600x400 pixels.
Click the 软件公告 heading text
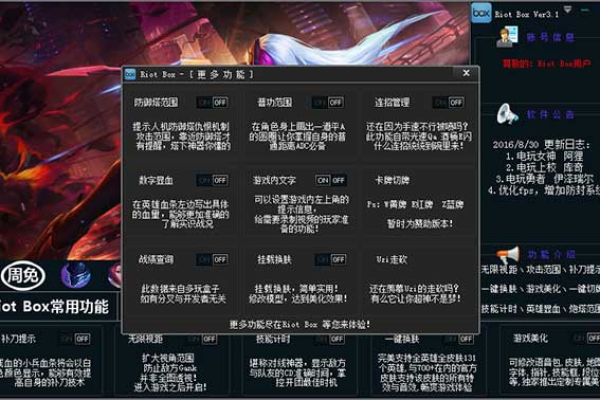click(550, 114)
